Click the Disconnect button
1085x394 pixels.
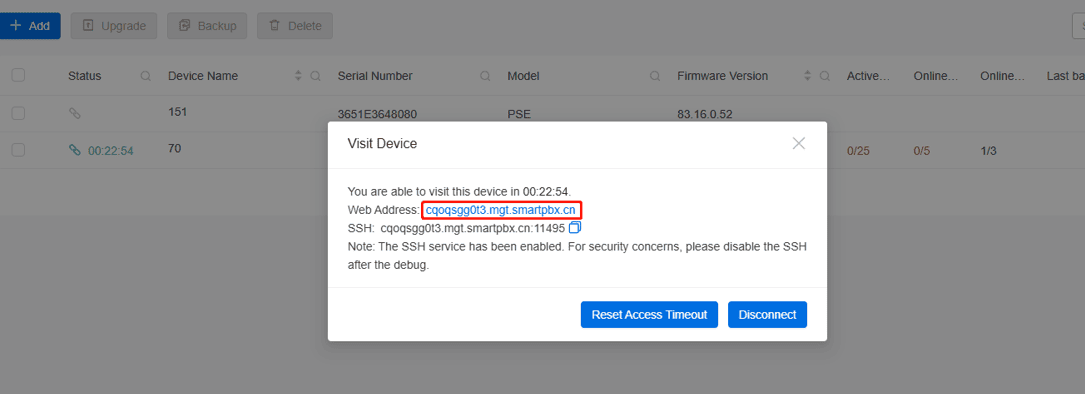click(x=767, y=314)
